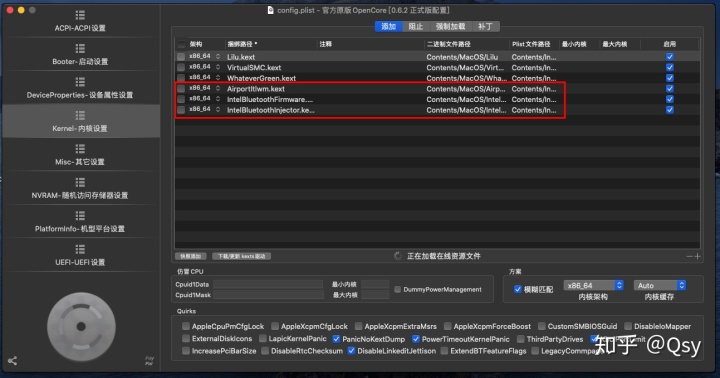Viewport: 720px width, 378px height.
Task: Click the Cpuid1Data input field
Action: [268, 284]
